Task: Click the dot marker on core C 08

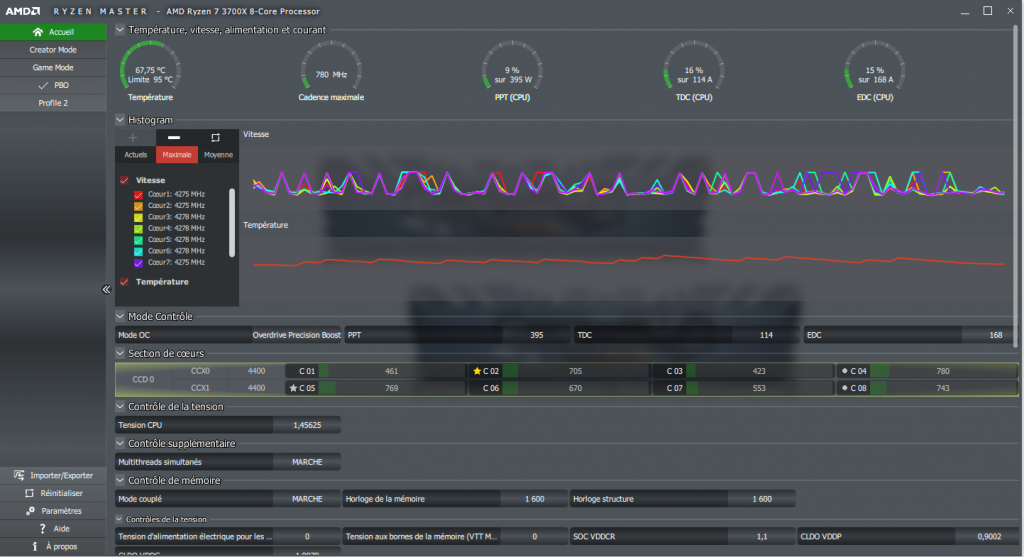Action: 844,388
